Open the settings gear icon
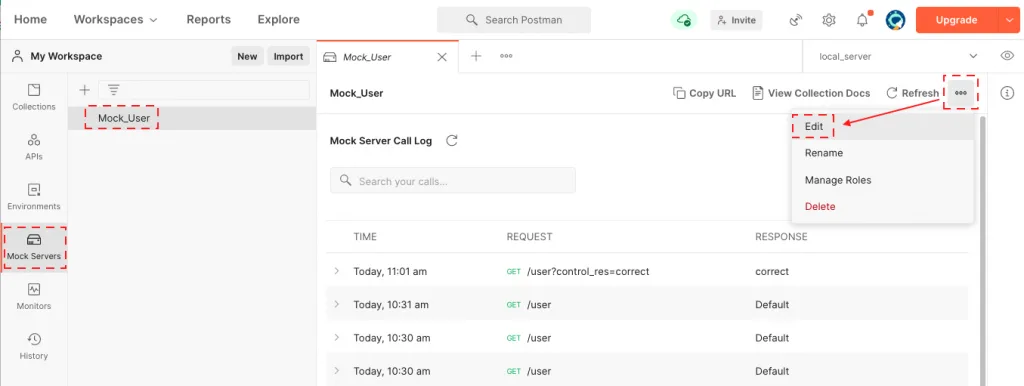The width and height of the screenshot is (1024, 386). pos(829,20)
